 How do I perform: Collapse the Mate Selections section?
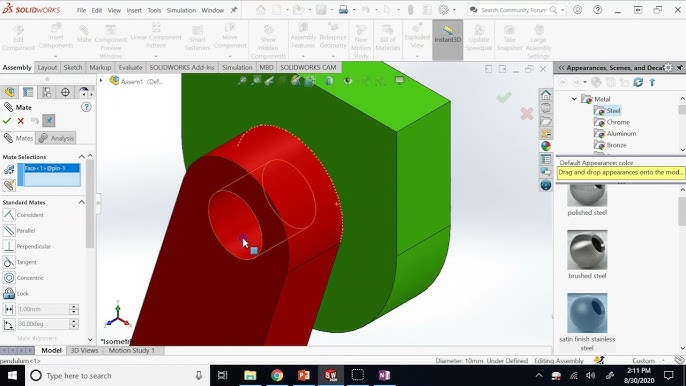(x=82, y=156)
